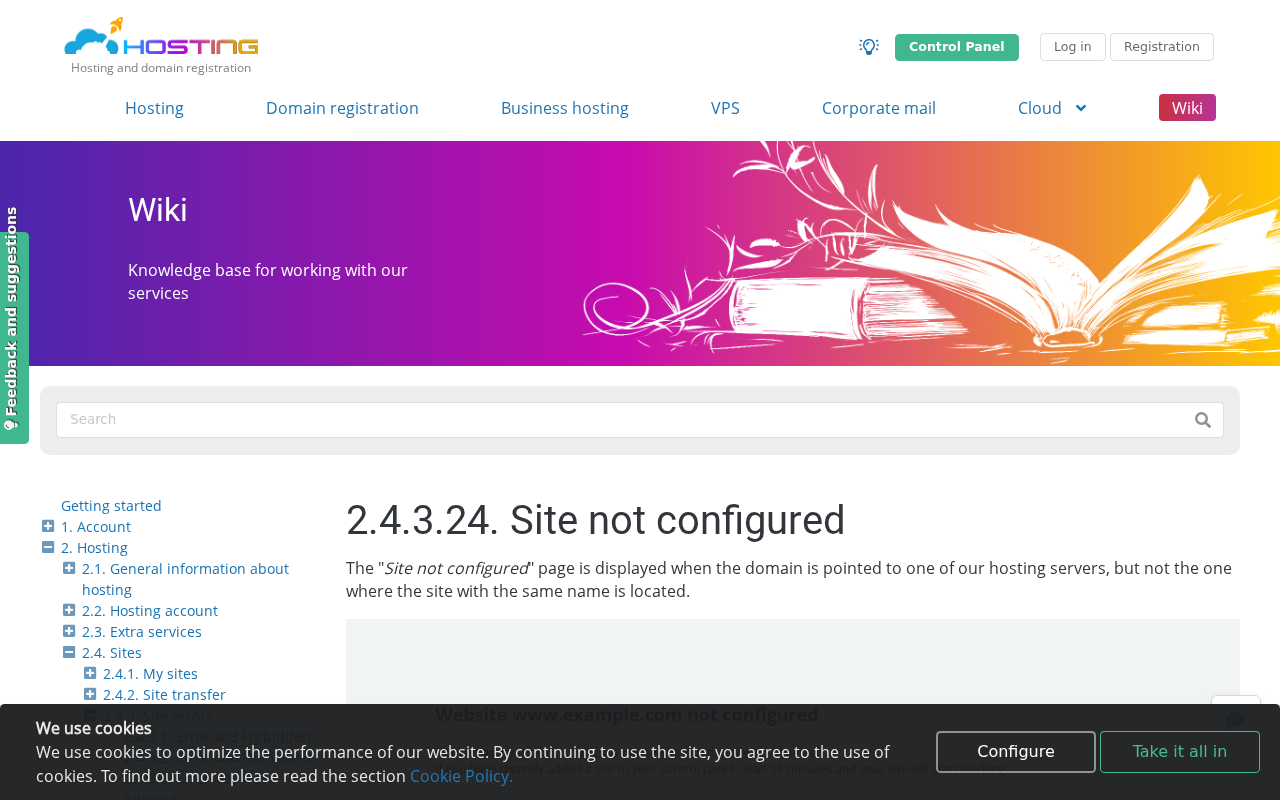Click the Configure cookies button
The height and width of the screenshot is (800, 1280).
pyautogui.click(x=1016, y=752)
